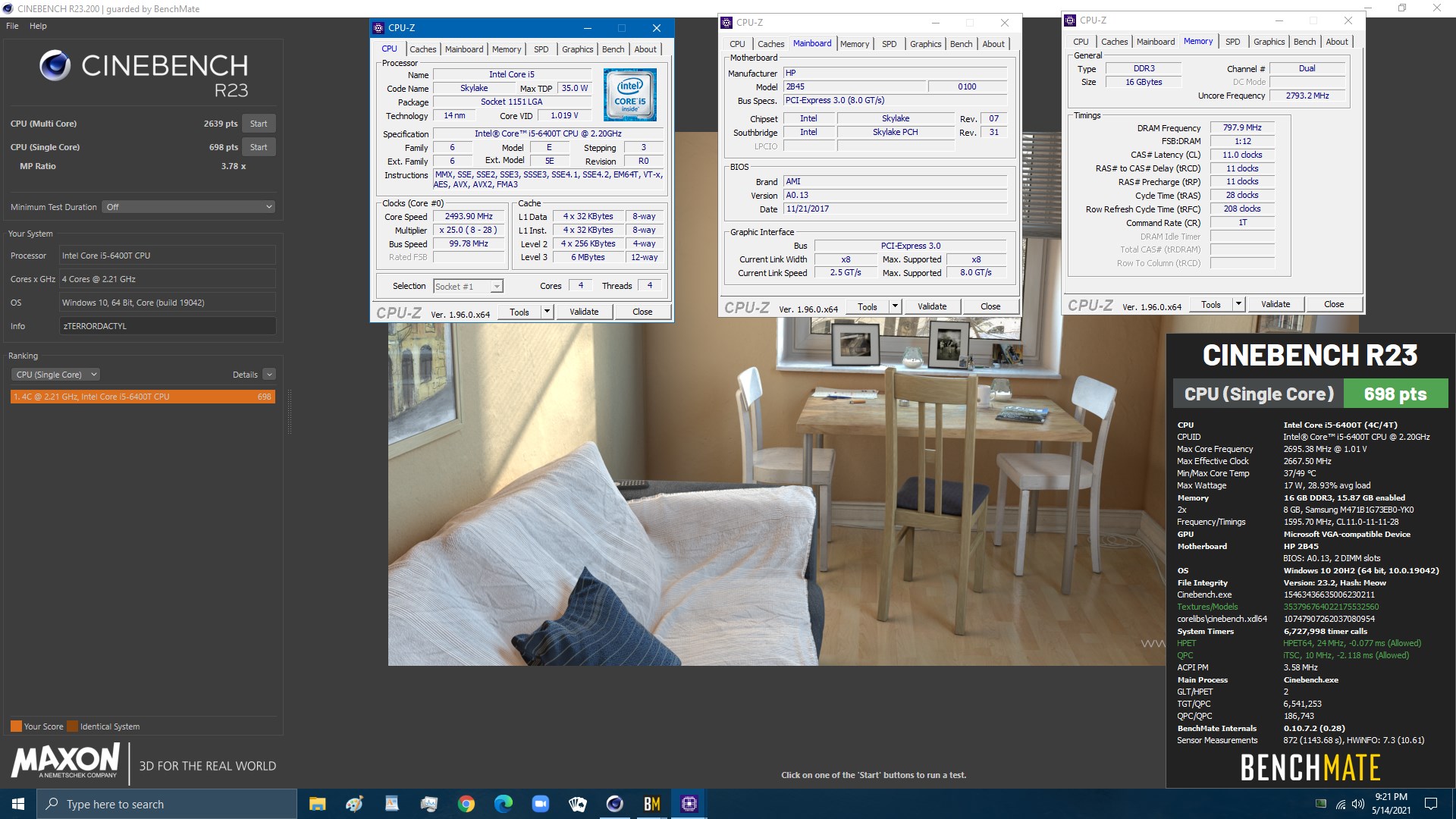Image resolution: width=1456 pixels, height=819 pixels.
Task: Click Tools button in Memory CPU-Z window
Action: point(1211,304)
